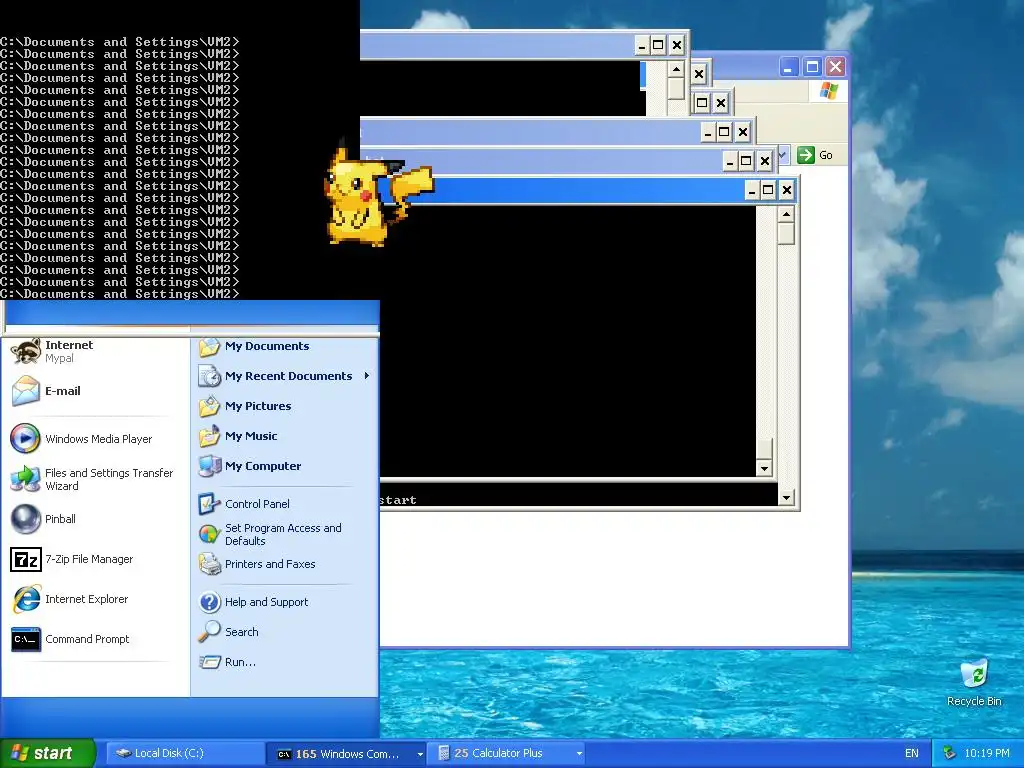The height and width of the screenshot is (768, 1024).
Task: Close the blue Explorer window
Action: pos(835,67)
